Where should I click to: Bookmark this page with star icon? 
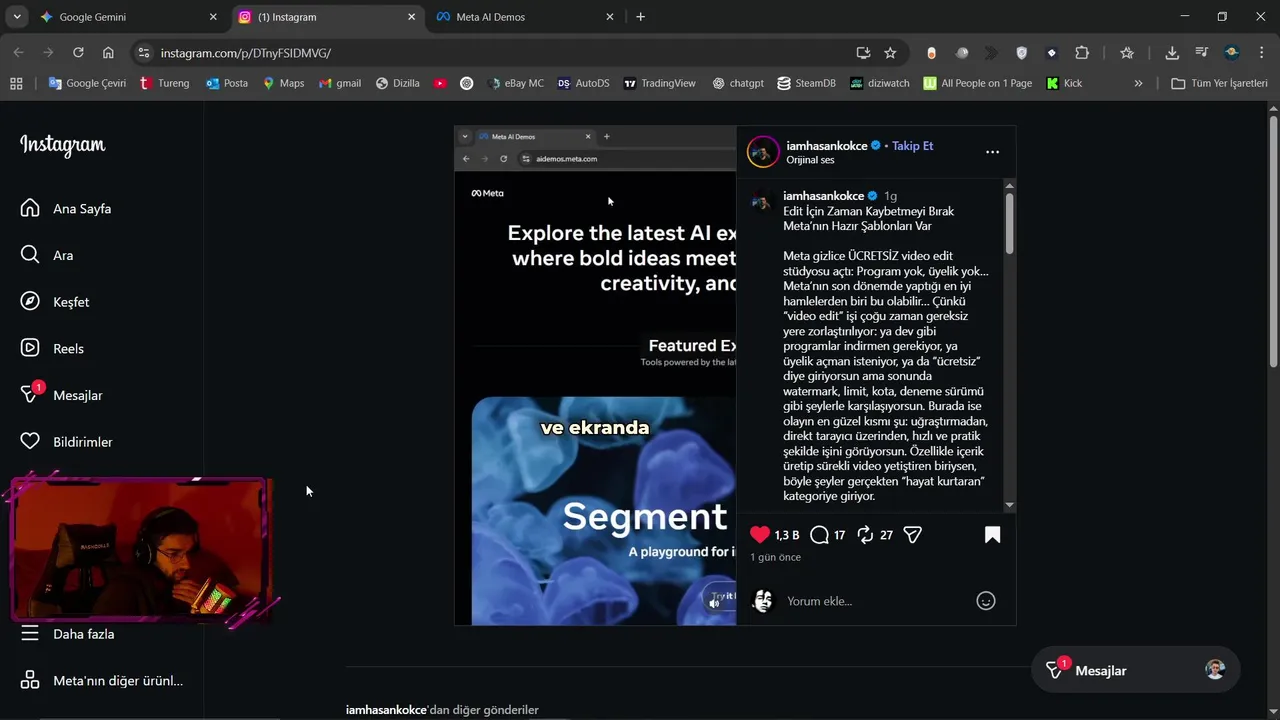[890, 53]
